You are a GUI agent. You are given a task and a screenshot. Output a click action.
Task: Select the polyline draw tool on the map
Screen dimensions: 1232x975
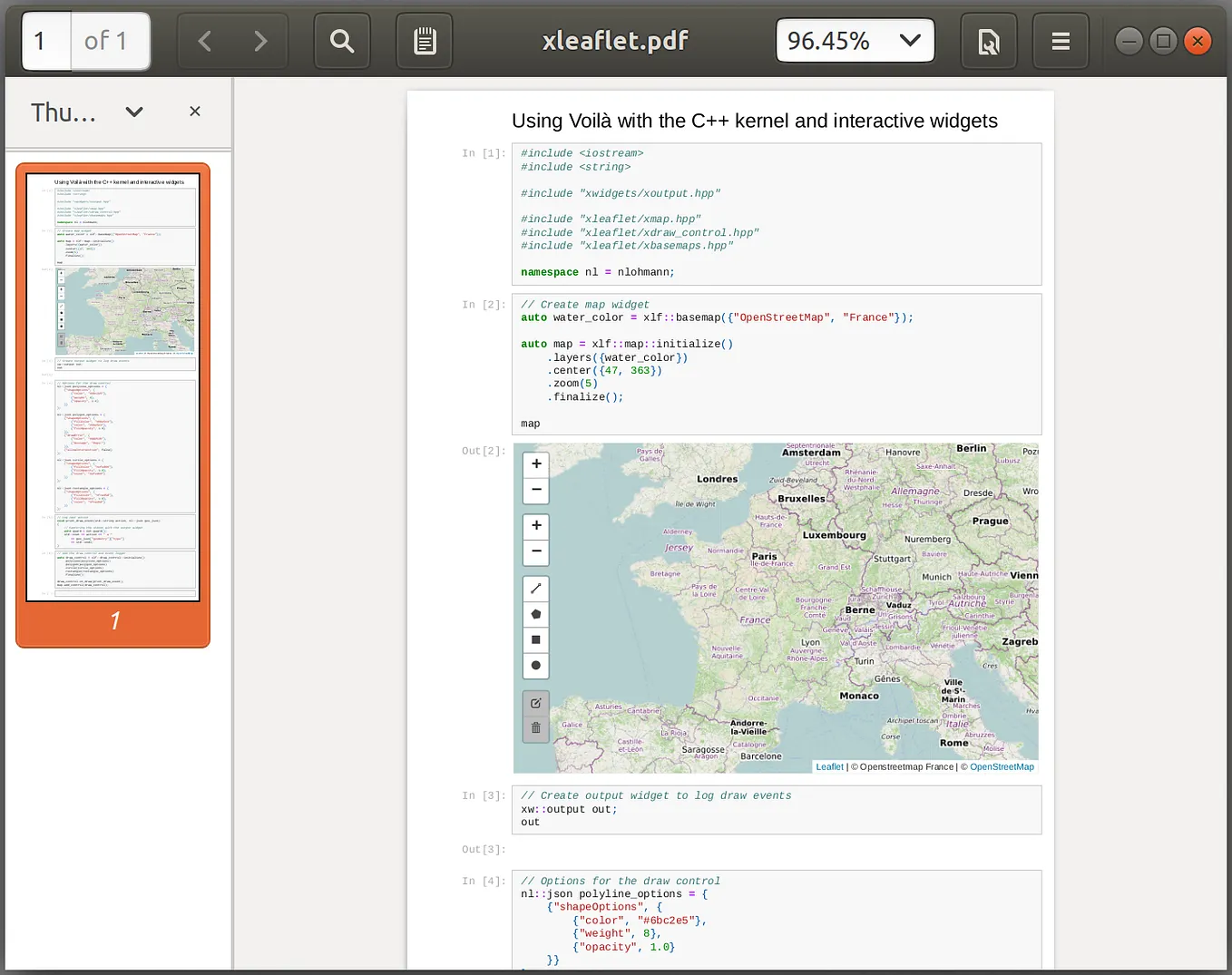click(x=535, y=588)
